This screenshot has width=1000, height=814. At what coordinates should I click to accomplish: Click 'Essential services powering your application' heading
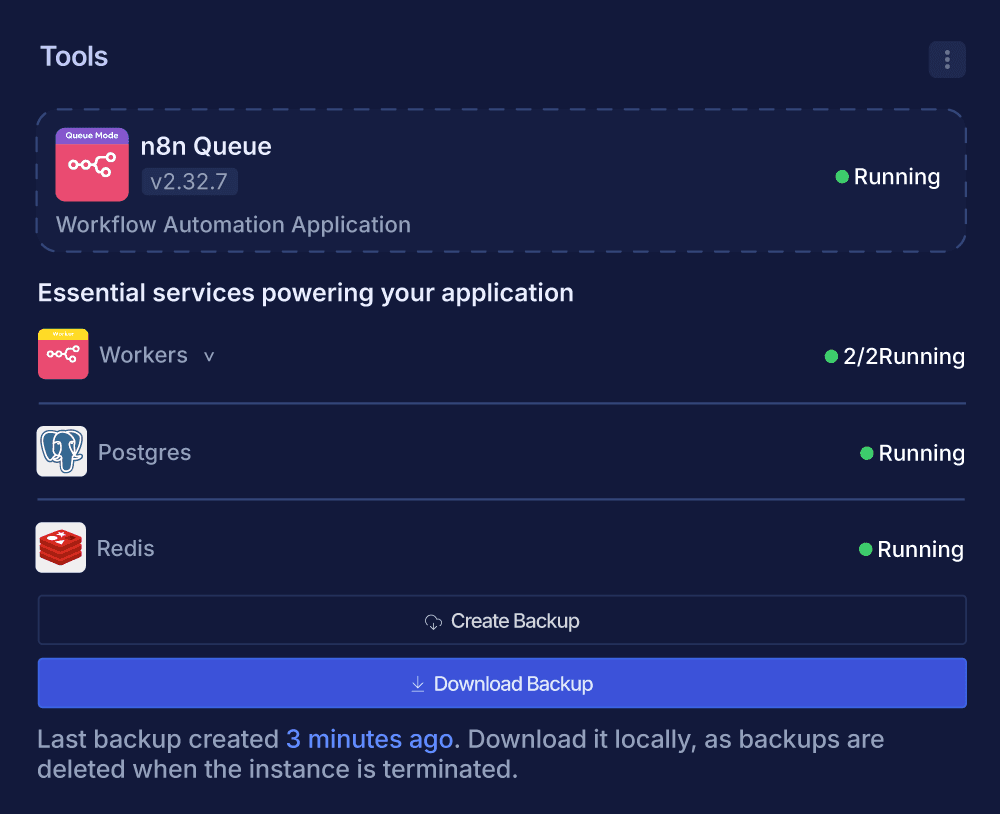click(x=305, y=293)
